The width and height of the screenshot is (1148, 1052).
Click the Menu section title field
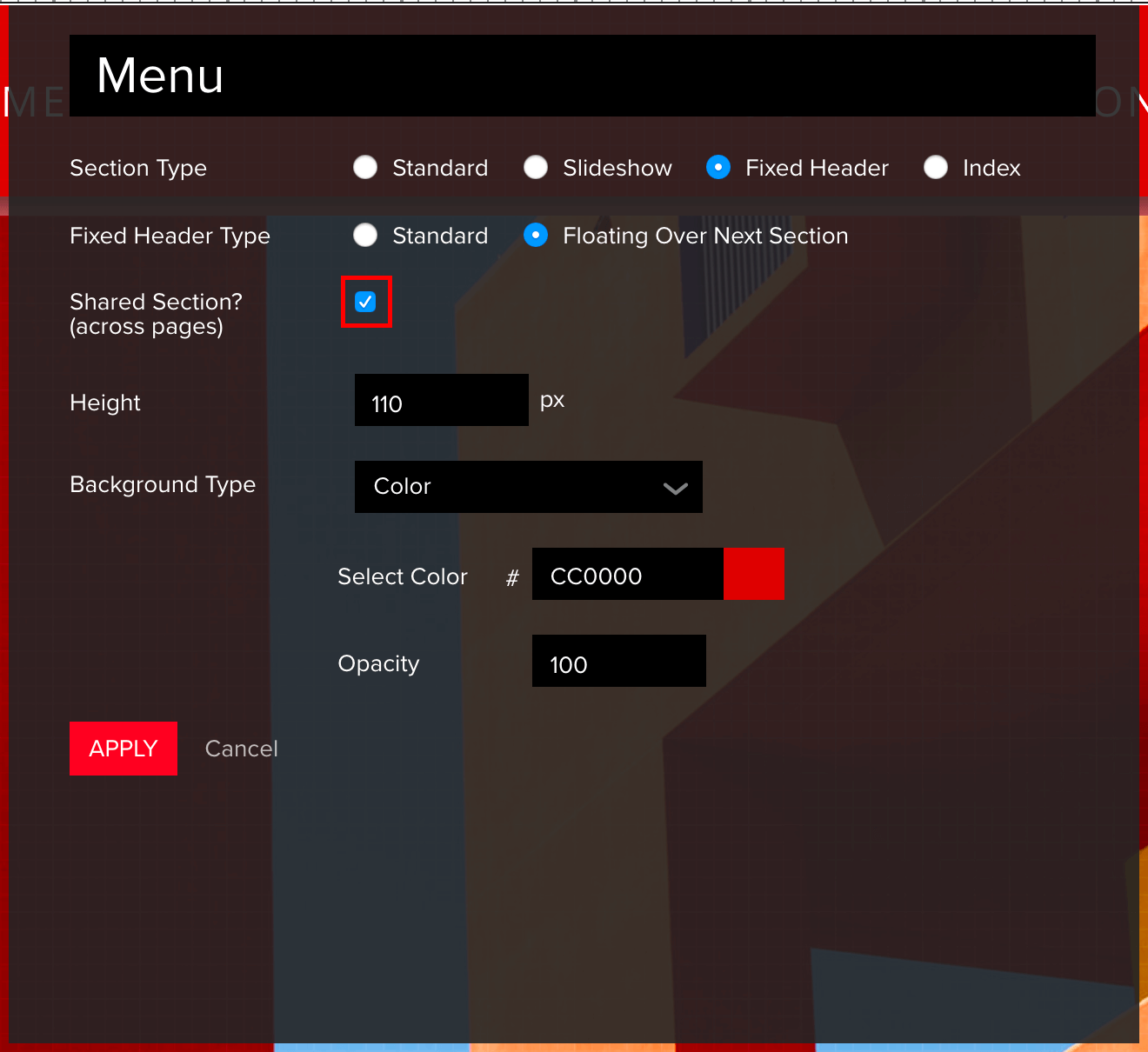581,76
